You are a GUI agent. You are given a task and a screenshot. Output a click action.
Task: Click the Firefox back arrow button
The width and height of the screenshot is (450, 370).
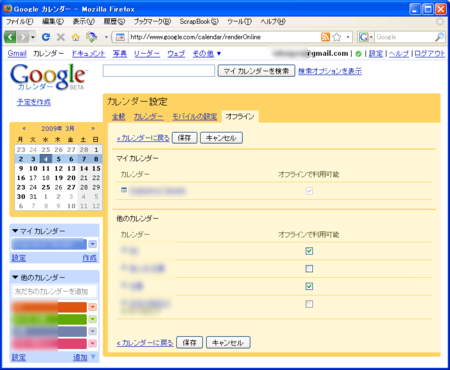[10, 37]
